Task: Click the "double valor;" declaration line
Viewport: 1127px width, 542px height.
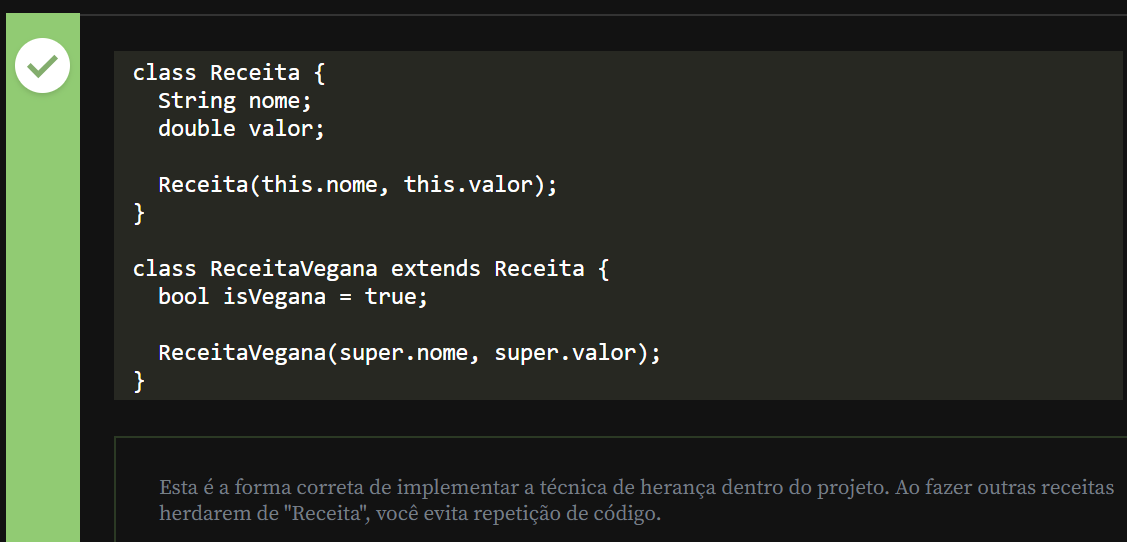Action: [241, 129]
